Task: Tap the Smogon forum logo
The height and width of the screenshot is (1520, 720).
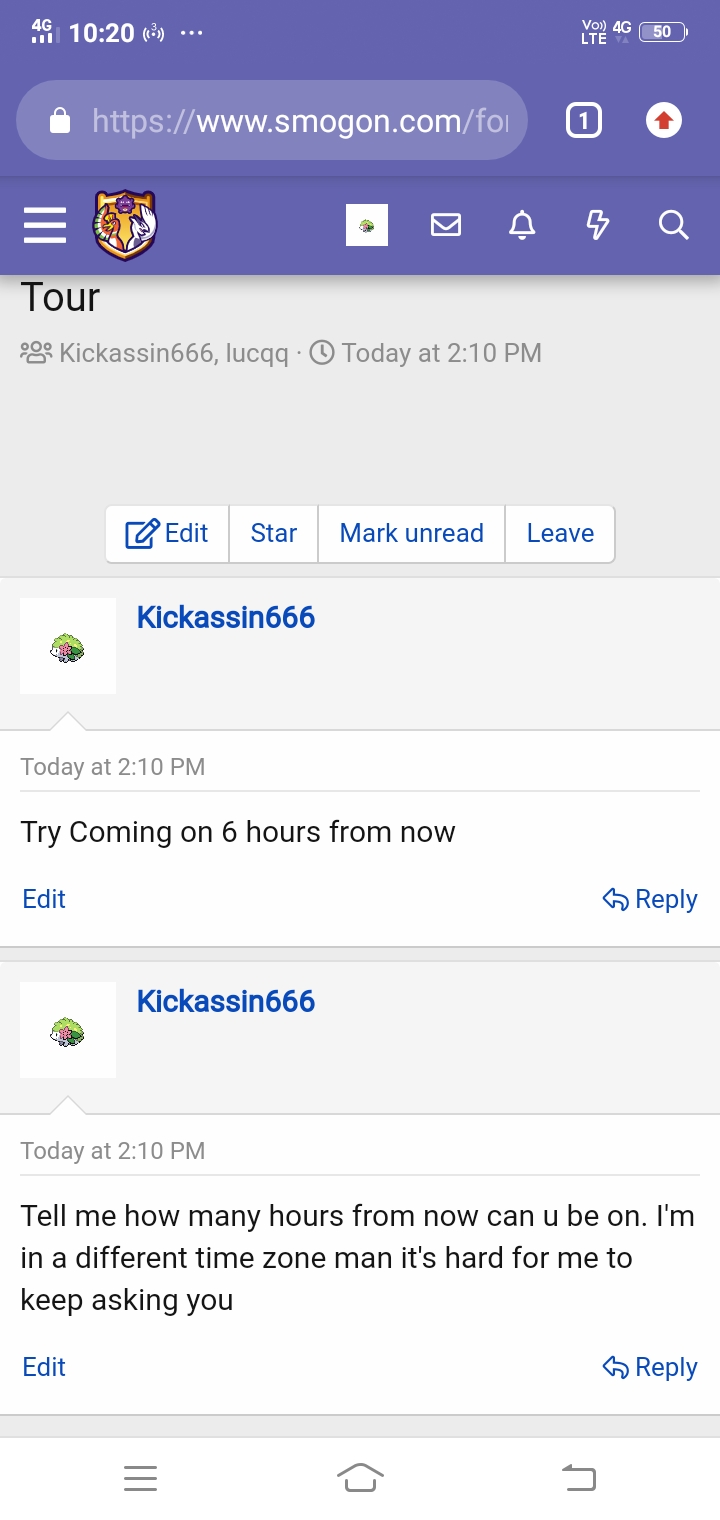Action: point(125,226)
